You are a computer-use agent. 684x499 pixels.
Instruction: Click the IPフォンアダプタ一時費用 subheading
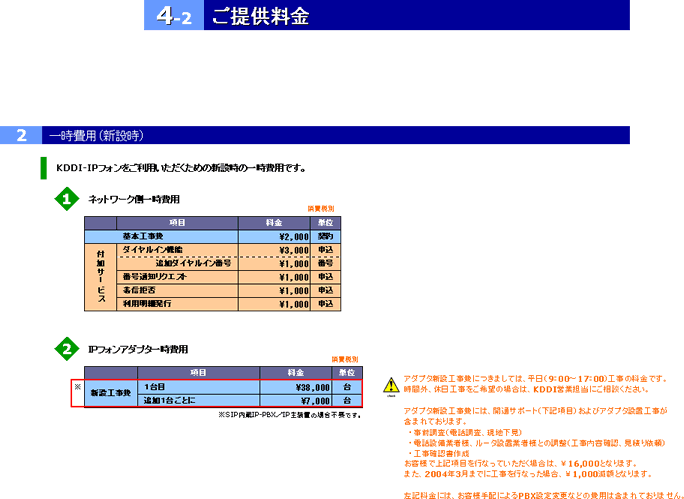pos(138,349)
